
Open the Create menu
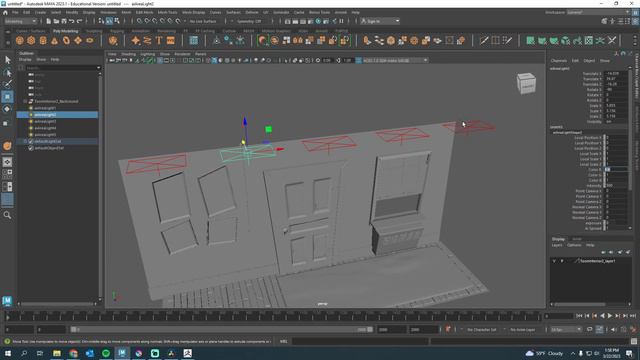point(40,13)
